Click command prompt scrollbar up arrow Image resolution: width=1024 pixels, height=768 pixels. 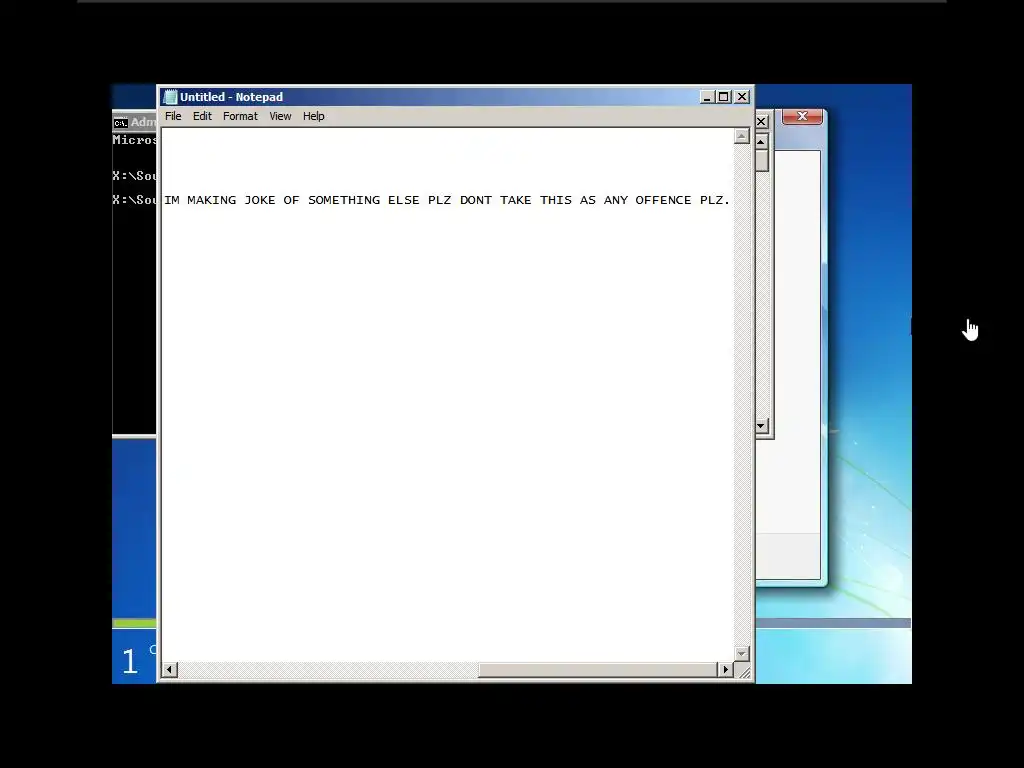(x=761, y=141)
